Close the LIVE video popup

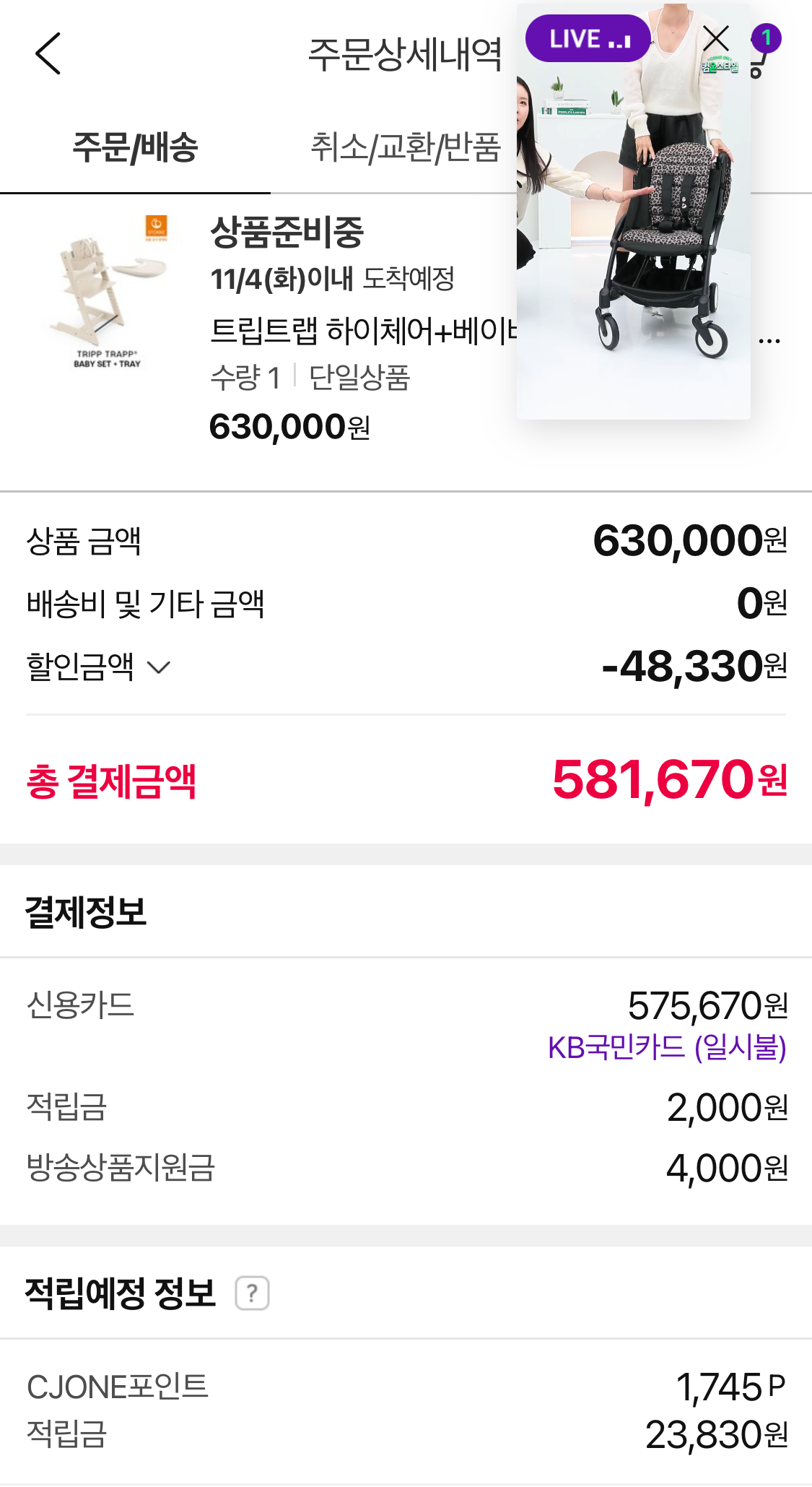[715, 39]
